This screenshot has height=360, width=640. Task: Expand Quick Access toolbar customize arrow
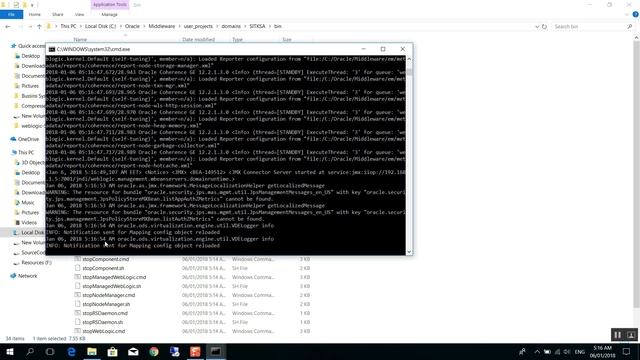[32, 5]
